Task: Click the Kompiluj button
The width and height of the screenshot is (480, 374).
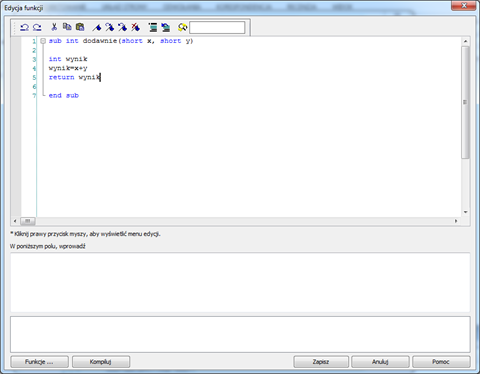Action: point(101,362)
